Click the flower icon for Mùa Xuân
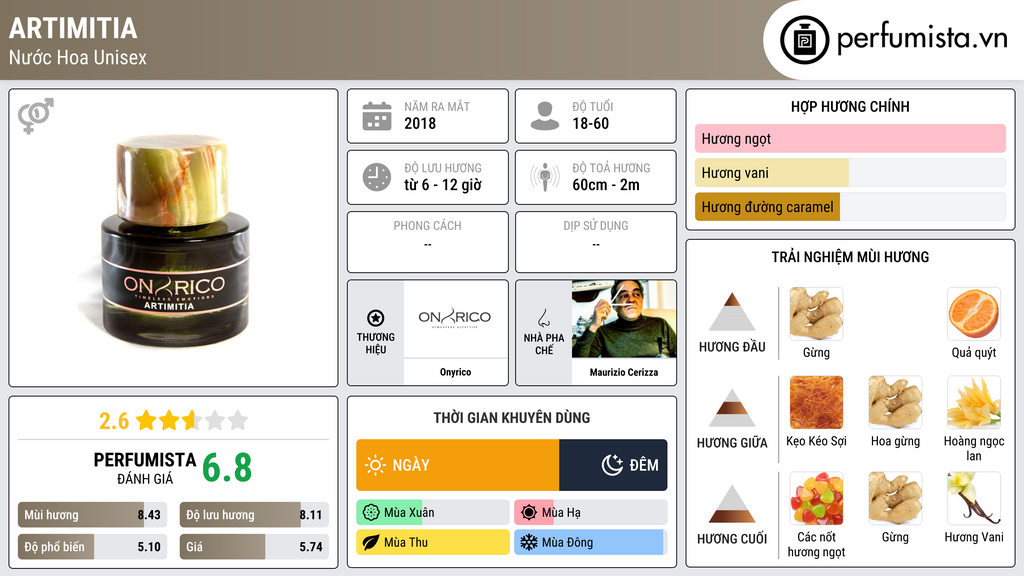 pyautogui.click(x=371, y=513)
